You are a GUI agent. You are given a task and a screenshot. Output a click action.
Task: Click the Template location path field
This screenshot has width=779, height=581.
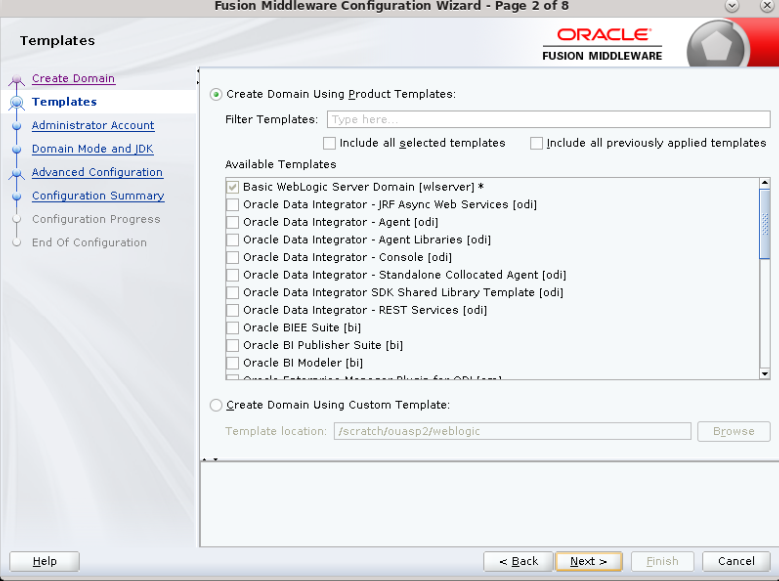pos(512,431)
